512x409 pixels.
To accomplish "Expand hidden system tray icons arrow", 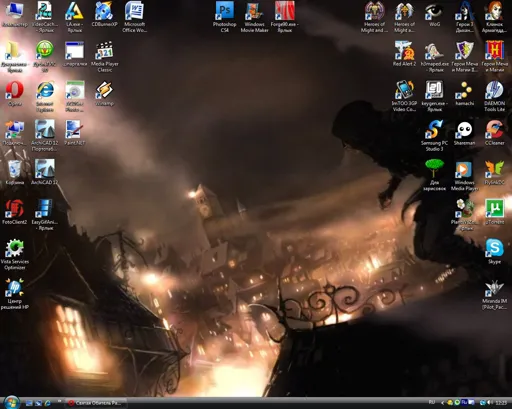I will click(x=443, y=403).
